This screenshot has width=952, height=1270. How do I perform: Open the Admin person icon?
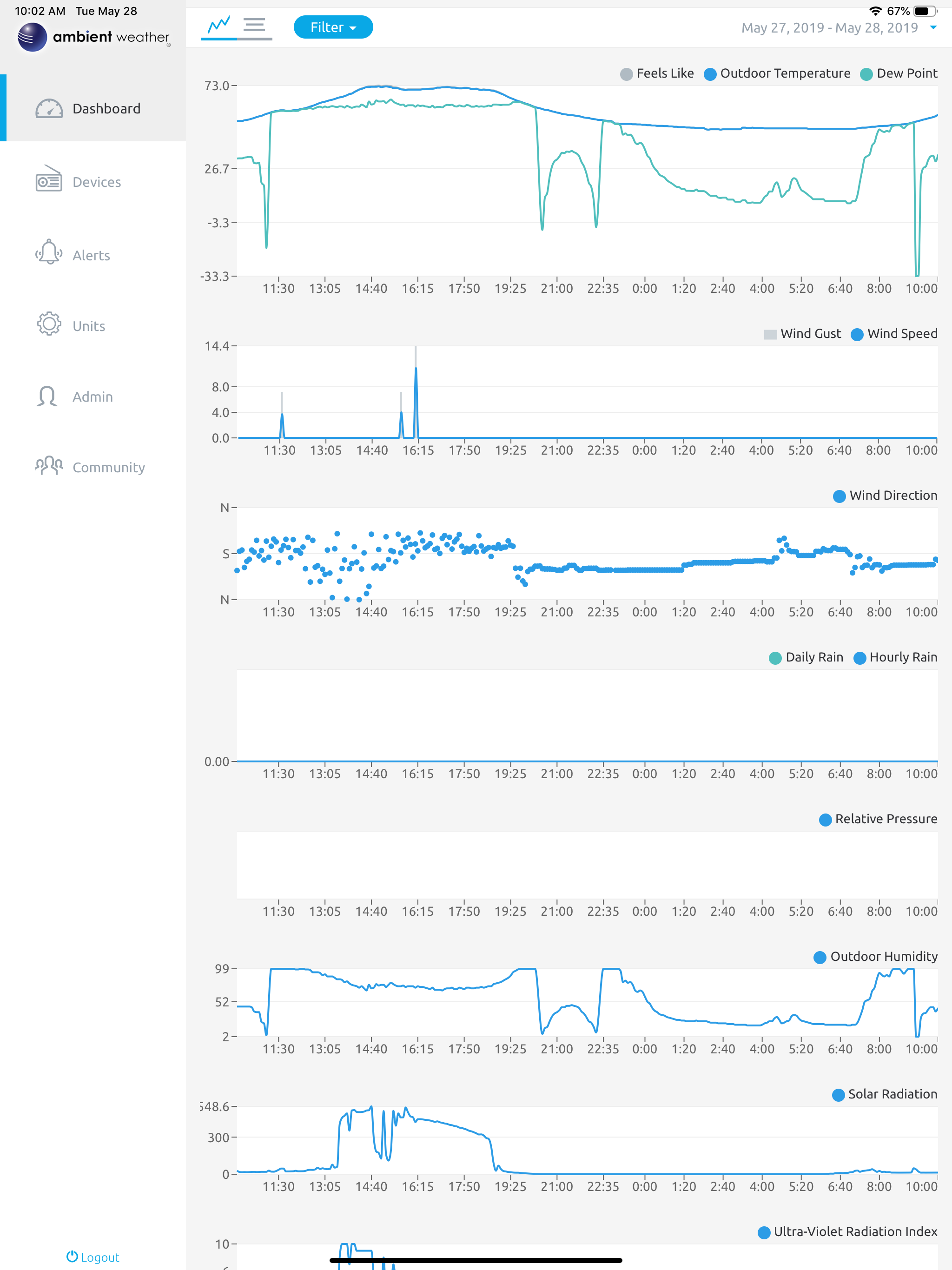tap(47, 396)
